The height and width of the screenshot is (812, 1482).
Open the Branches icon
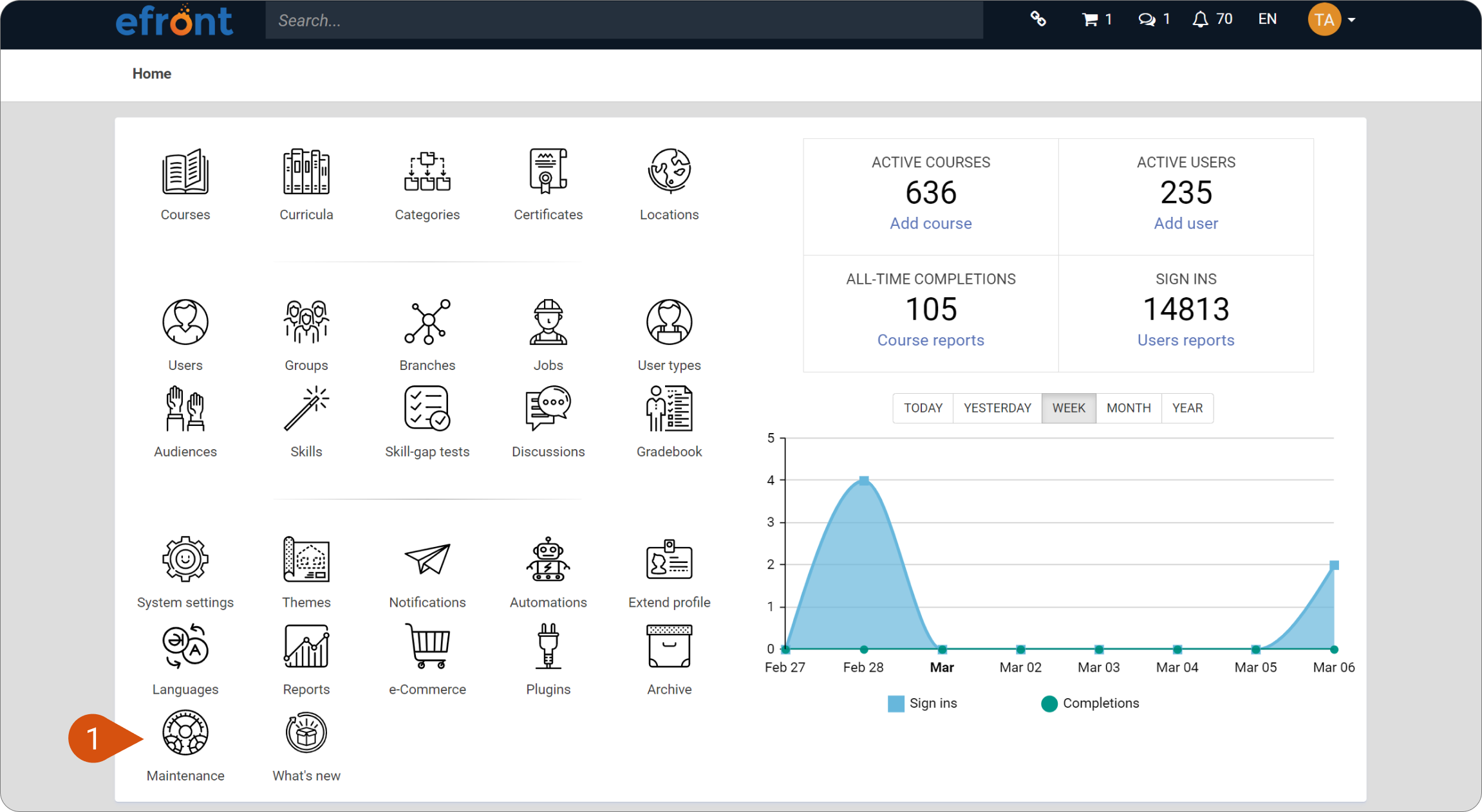[x=427, y=322]
